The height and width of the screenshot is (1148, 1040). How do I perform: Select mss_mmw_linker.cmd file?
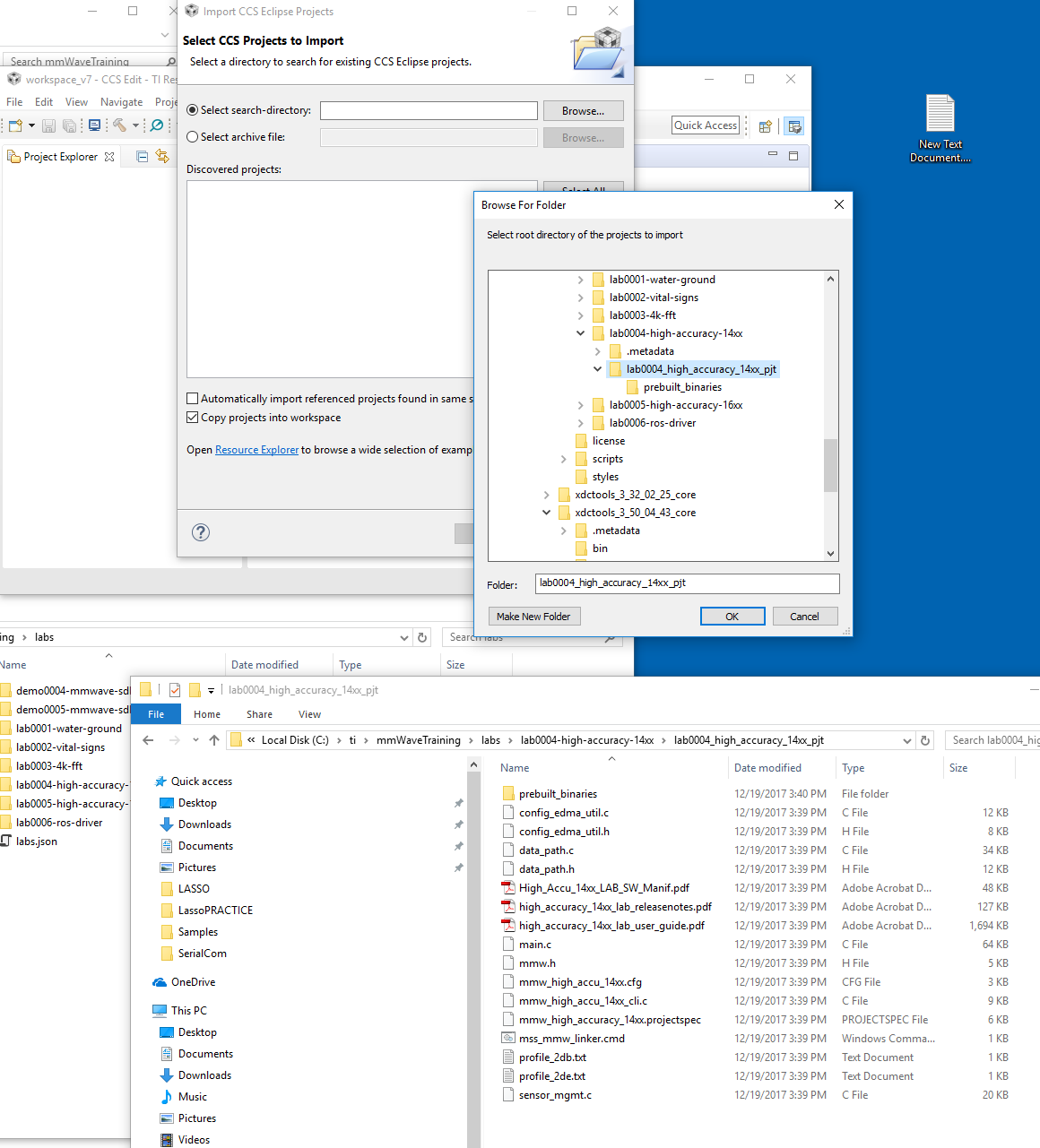pyautogui.click(x=571, y=1039)
